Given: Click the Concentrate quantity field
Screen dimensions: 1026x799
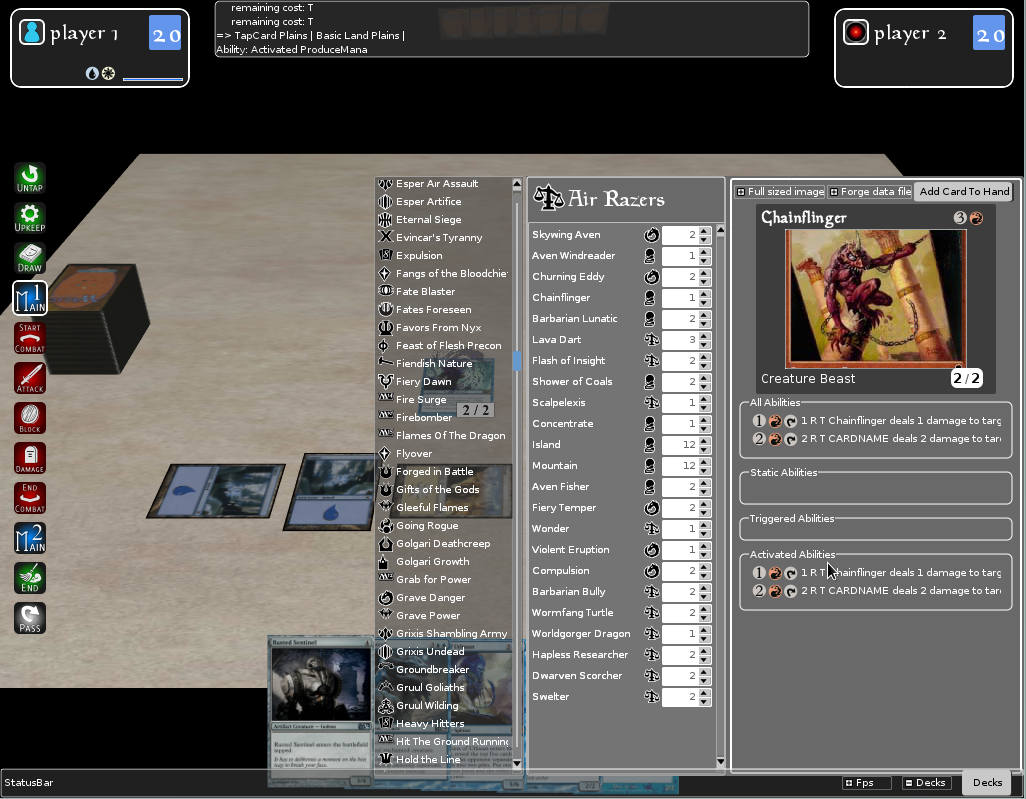Looking at the screenshot, I should point(680,423).
